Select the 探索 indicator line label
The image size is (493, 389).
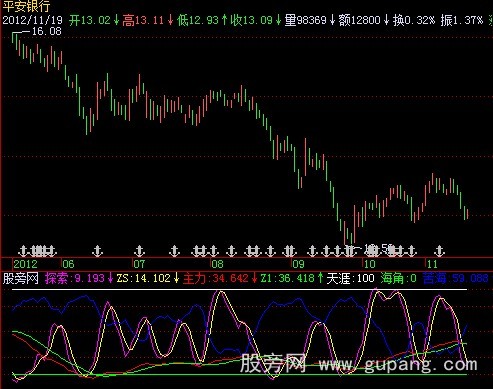pos(57,278)
